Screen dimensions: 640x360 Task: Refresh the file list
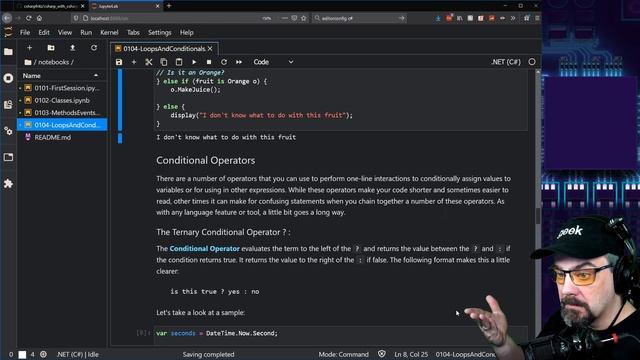coord(94,48)
